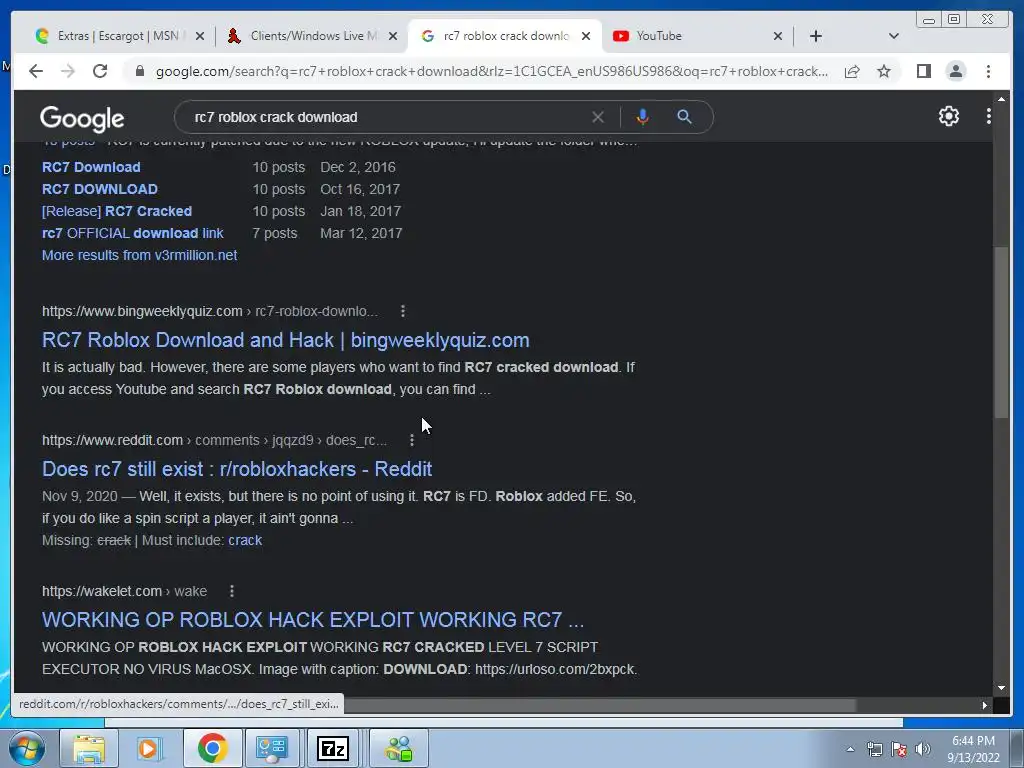Close the rc7 roblox crack tab
Screen dimensions: 1024x768
[x=586, y=36]
